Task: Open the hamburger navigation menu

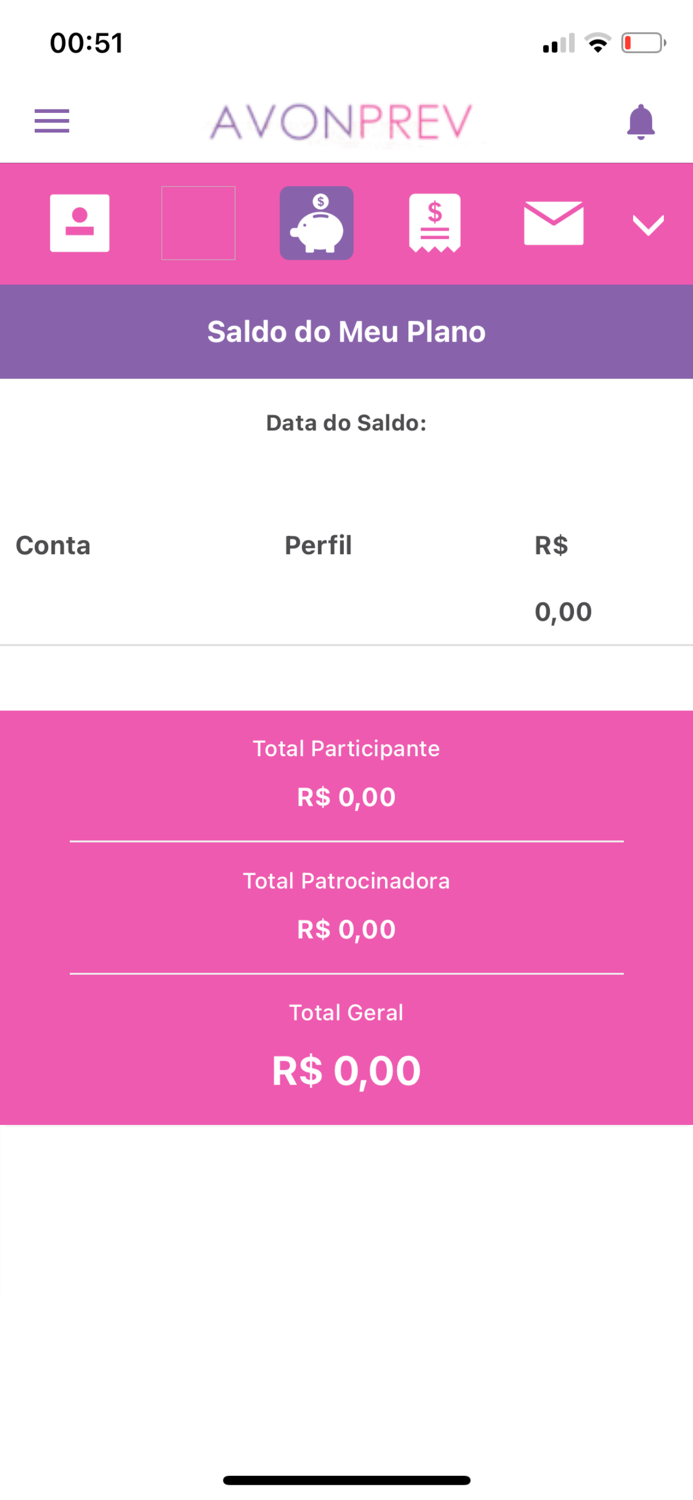Action: click(x=51, y=120)
